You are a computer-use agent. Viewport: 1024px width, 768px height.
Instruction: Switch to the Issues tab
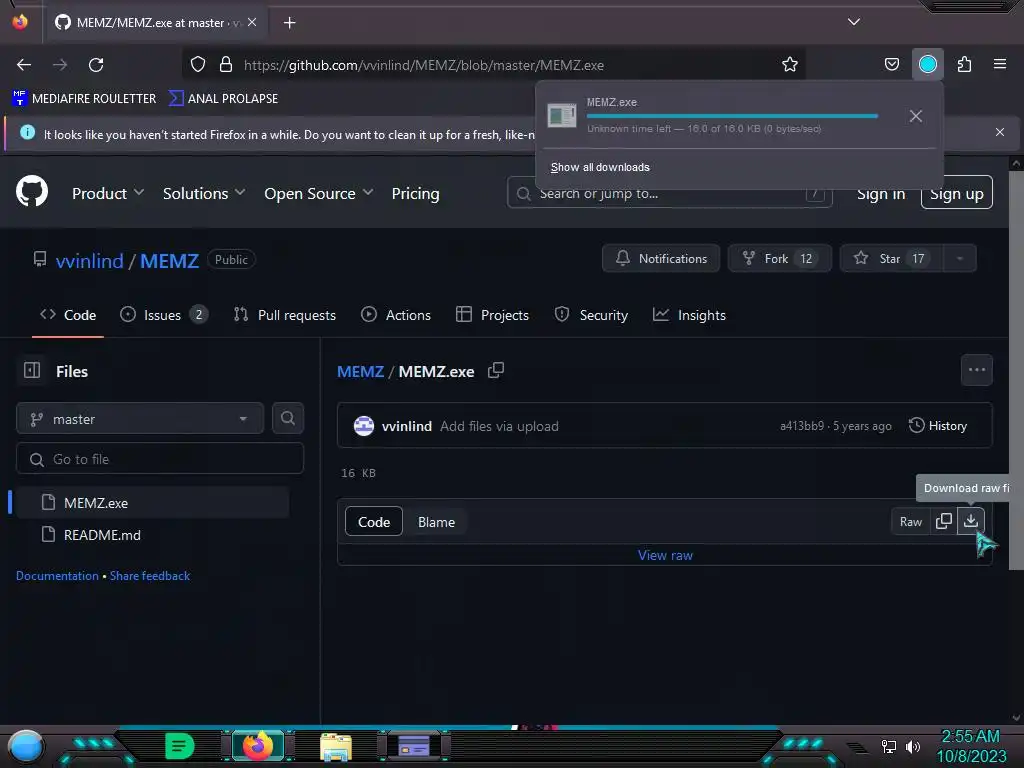pyautogui.click(x=164, y=315)
